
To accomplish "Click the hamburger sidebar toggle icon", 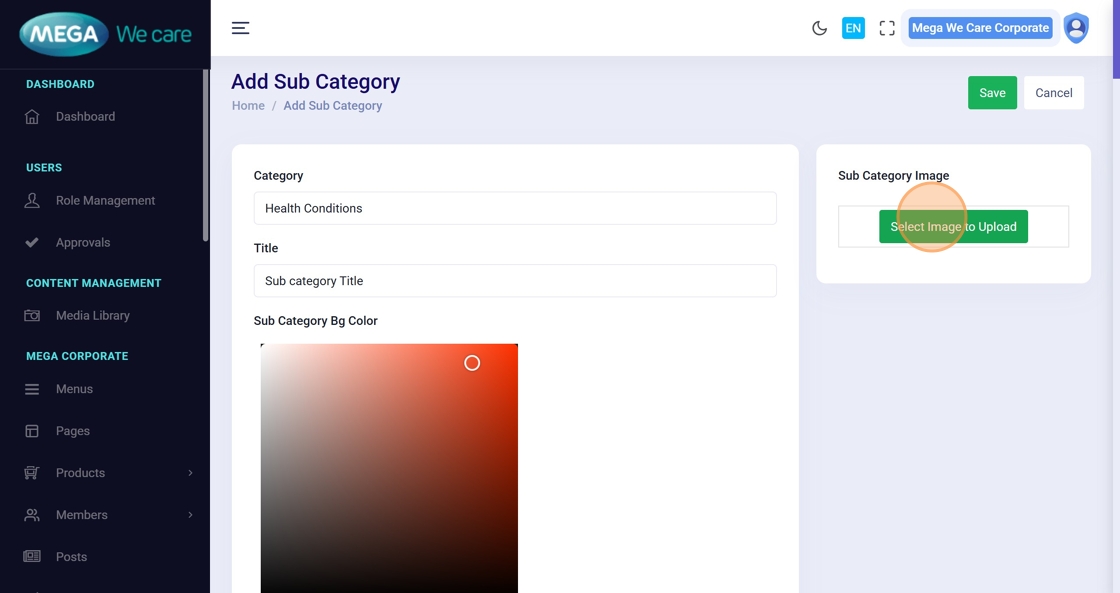I will tap(240, 28).
